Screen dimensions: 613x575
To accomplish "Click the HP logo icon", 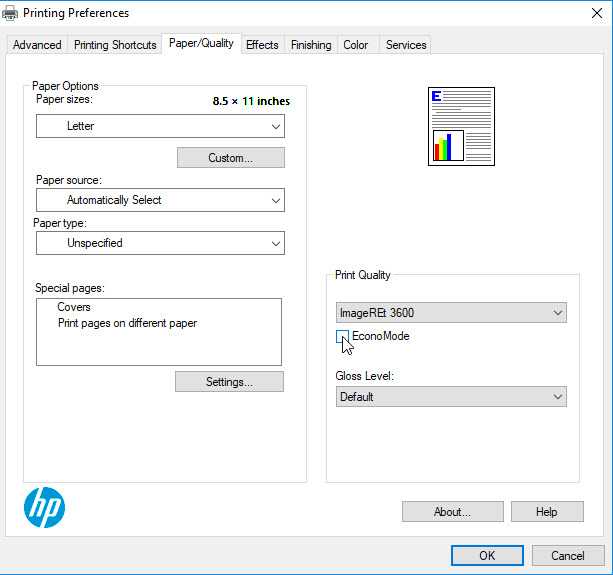I will point(44,509).
